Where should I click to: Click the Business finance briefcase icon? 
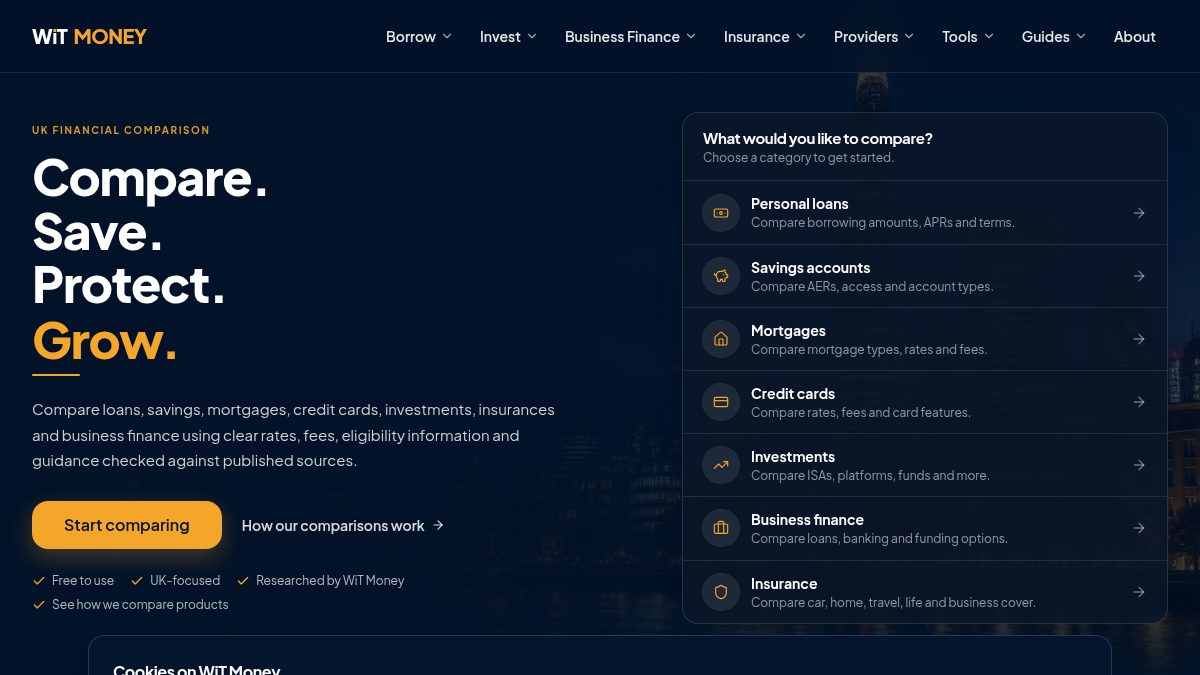(x=721, y=528)
